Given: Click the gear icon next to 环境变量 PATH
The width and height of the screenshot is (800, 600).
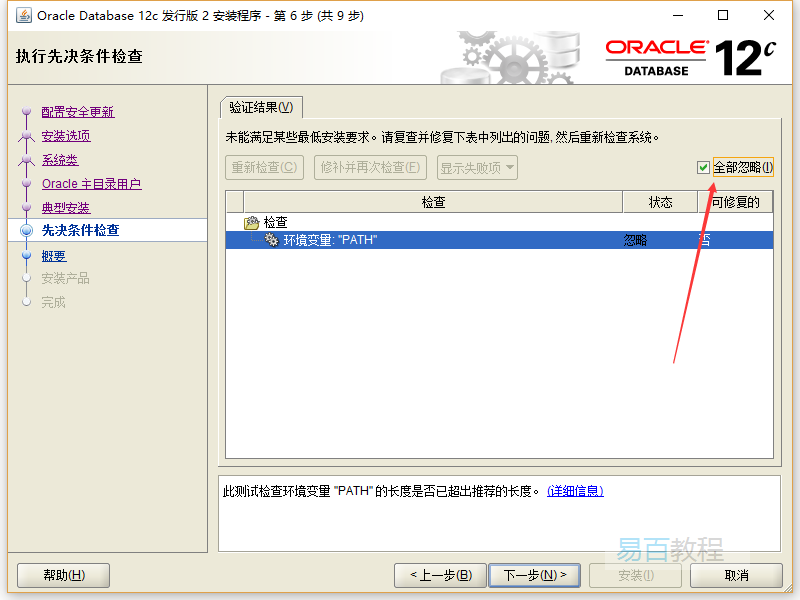Looking at the screenshot, I should (x=270, y=240).
